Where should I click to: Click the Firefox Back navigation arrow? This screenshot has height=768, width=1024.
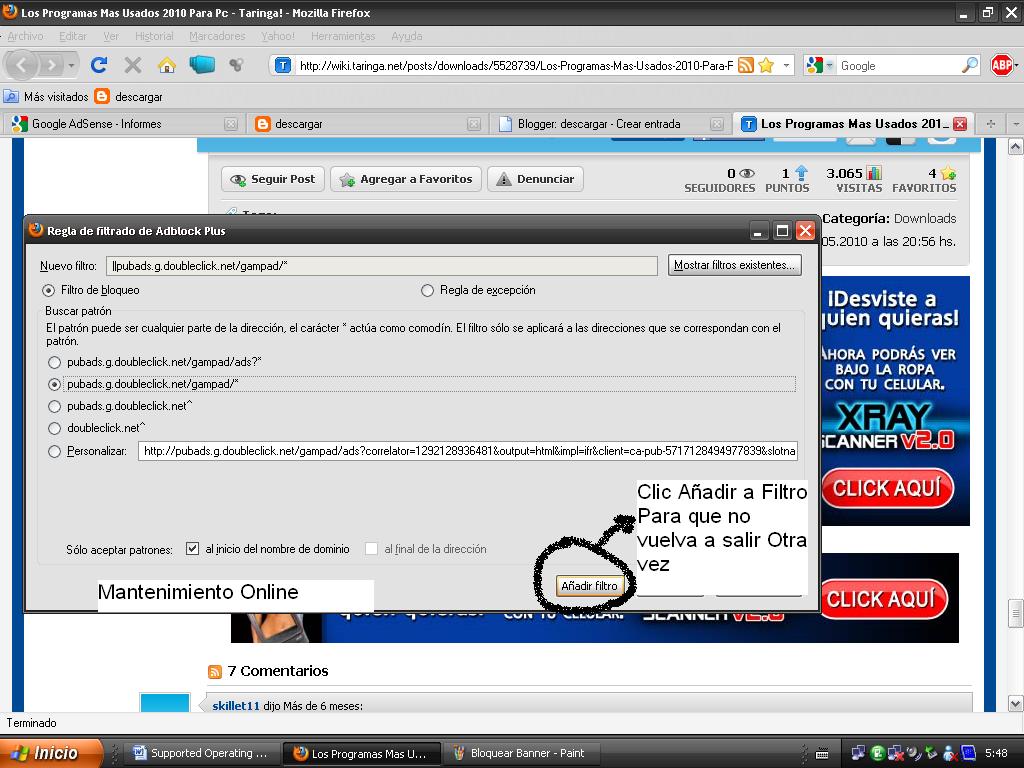click(x=22, y=65)
